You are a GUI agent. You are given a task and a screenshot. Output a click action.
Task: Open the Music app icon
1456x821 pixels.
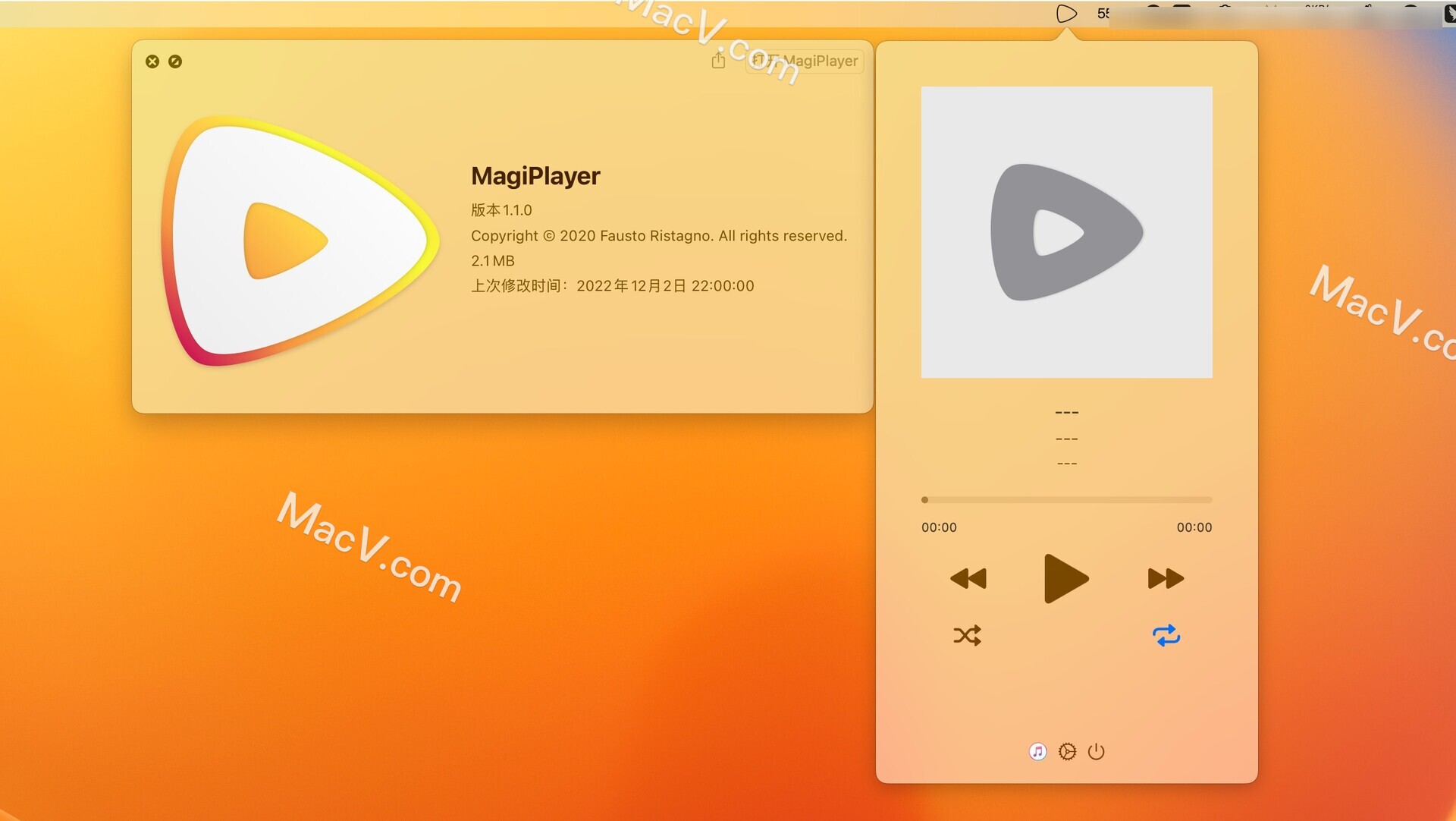pos(1037,751)
